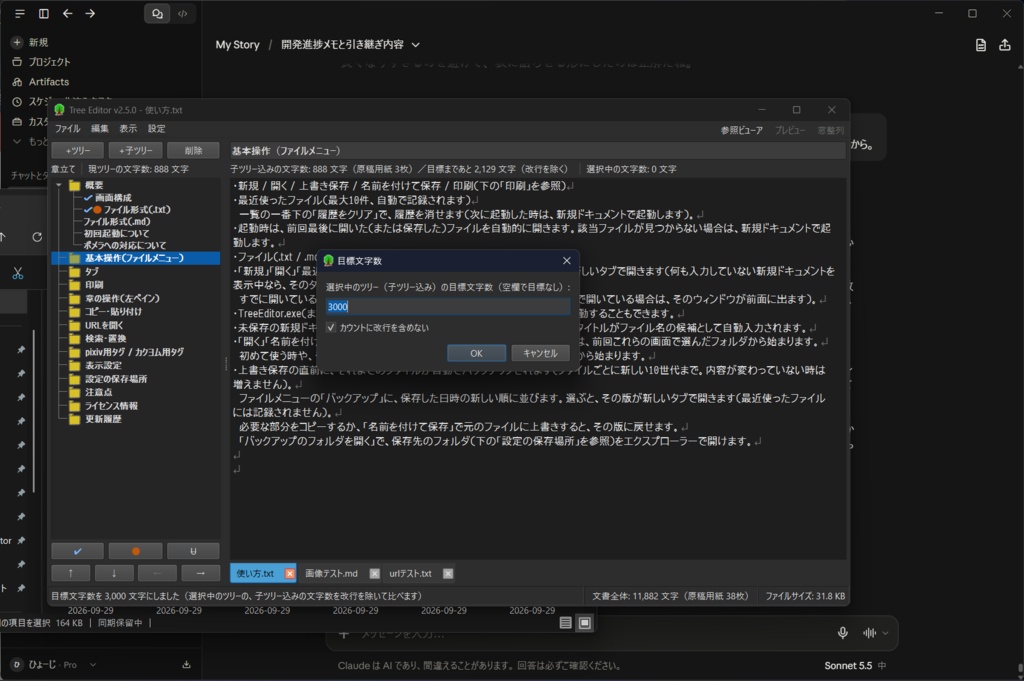Screen dimensions: 1024x681
Task: Toggle カウントに改行を含めない checkbox
Action: (331, 327)
